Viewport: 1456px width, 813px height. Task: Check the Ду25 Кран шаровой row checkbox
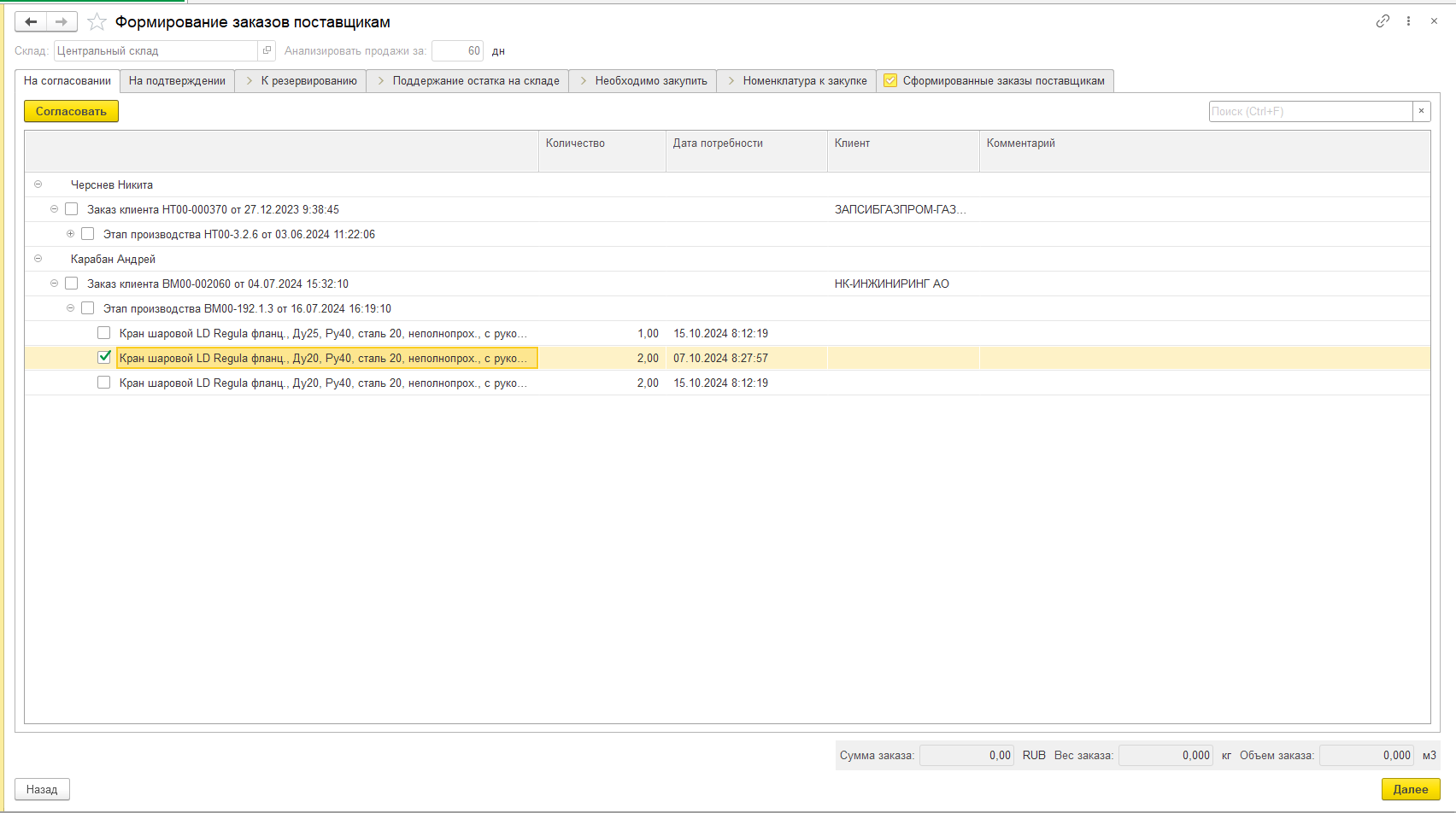104,333
